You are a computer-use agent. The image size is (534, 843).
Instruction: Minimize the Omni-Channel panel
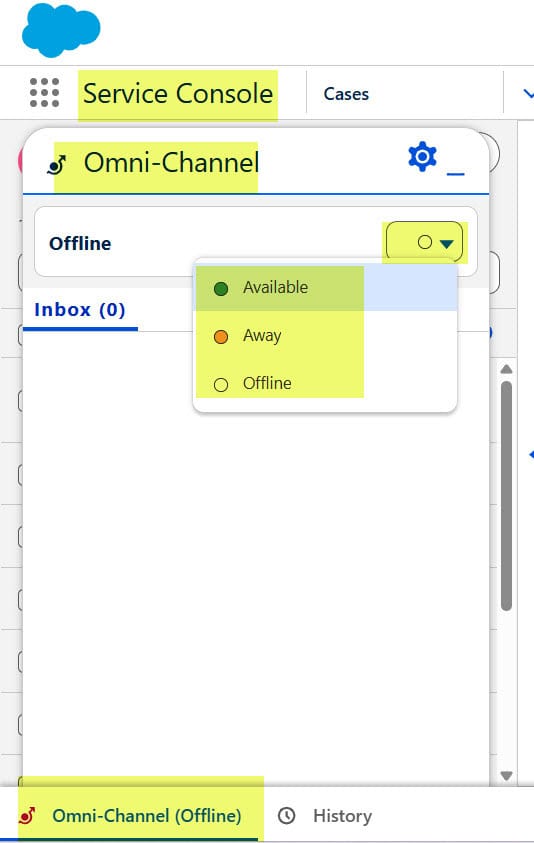(455, 173)
